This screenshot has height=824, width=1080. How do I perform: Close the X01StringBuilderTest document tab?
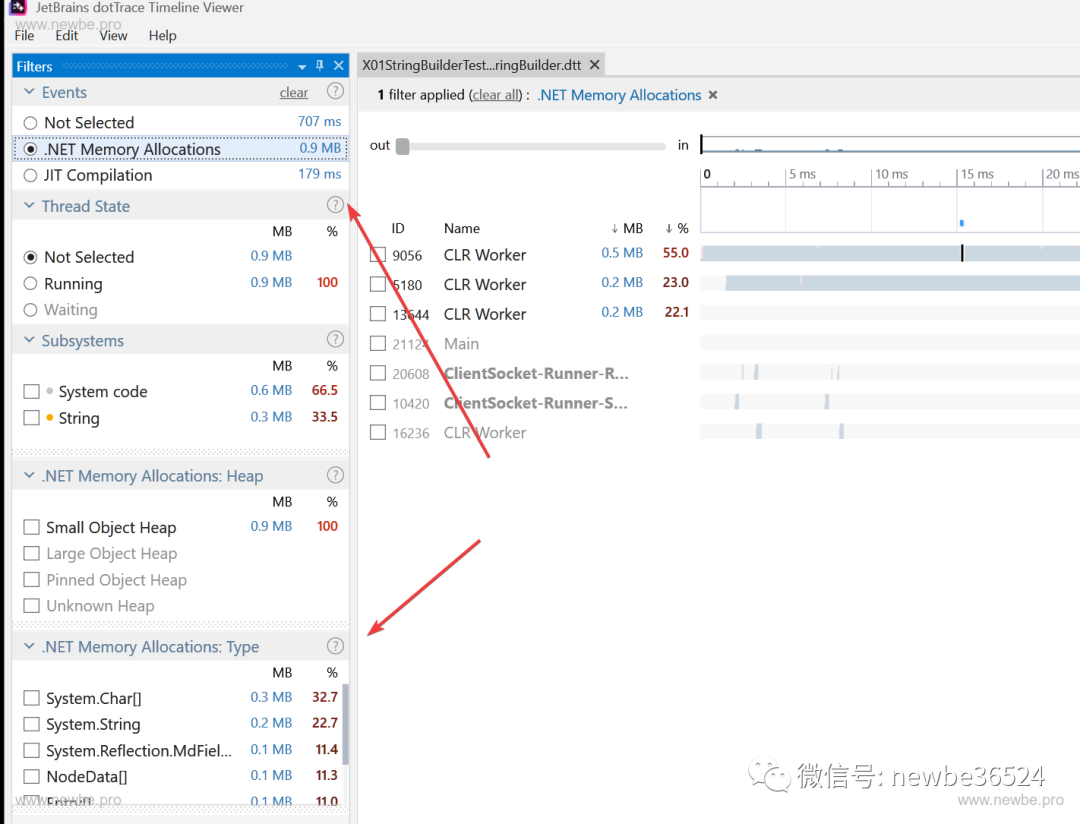coord(594,65)
